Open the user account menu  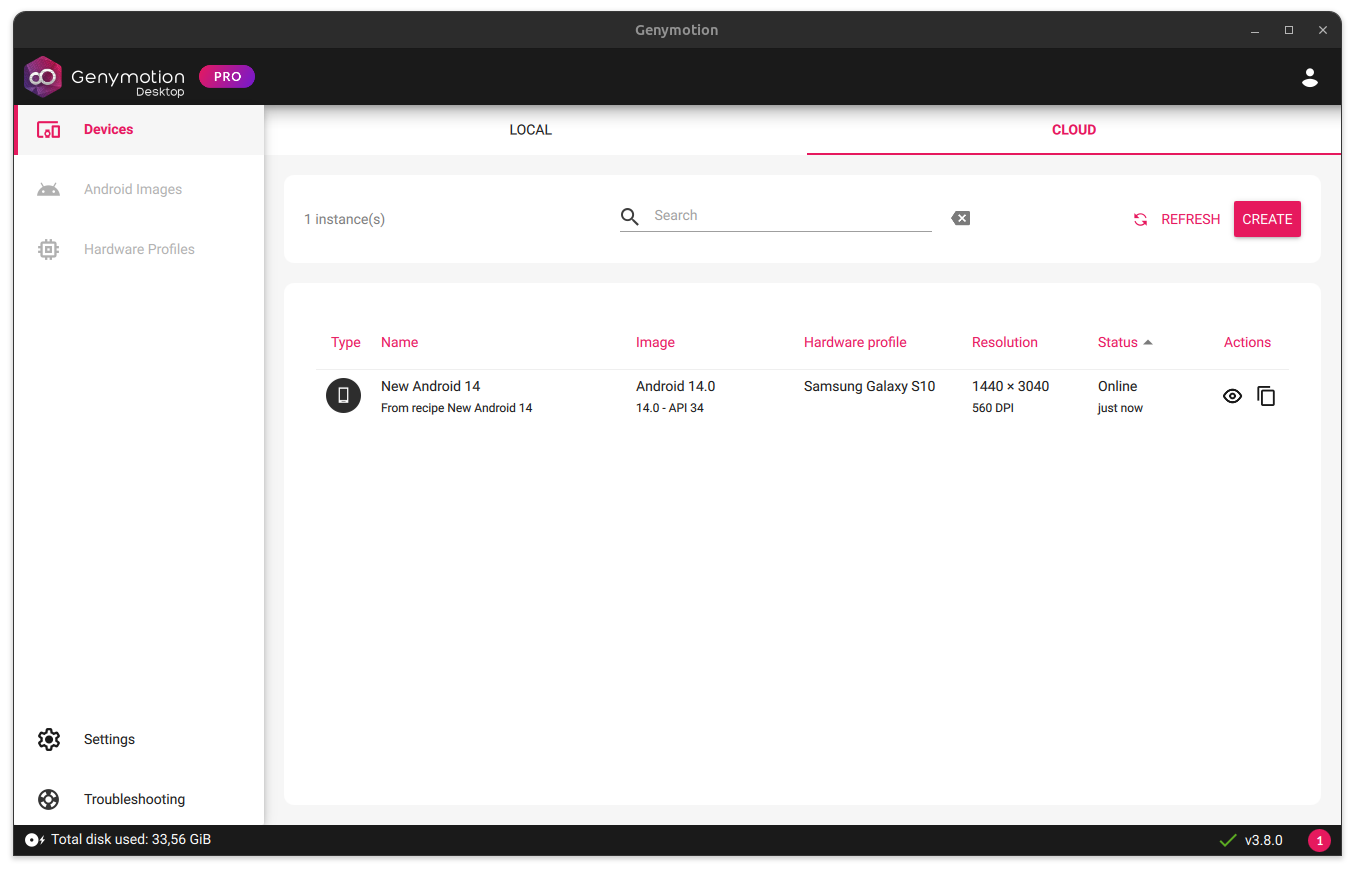point(1310,77)
